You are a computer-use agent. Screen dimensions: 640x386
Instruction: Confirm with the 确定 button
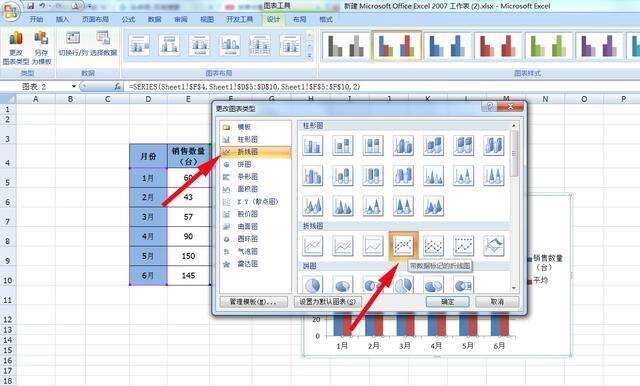tap(447, 302)
